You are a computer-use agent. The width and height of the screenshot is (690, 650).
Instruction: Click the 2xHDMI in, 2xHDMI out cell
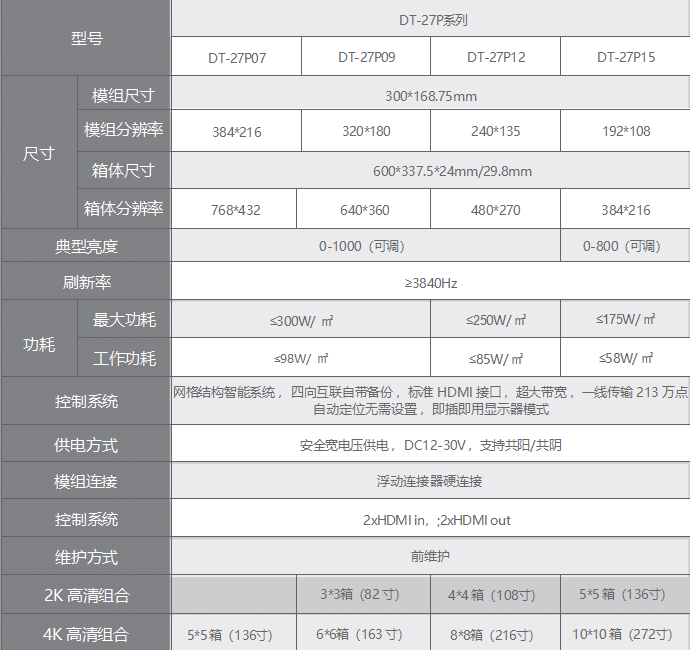tap(430, 520)
